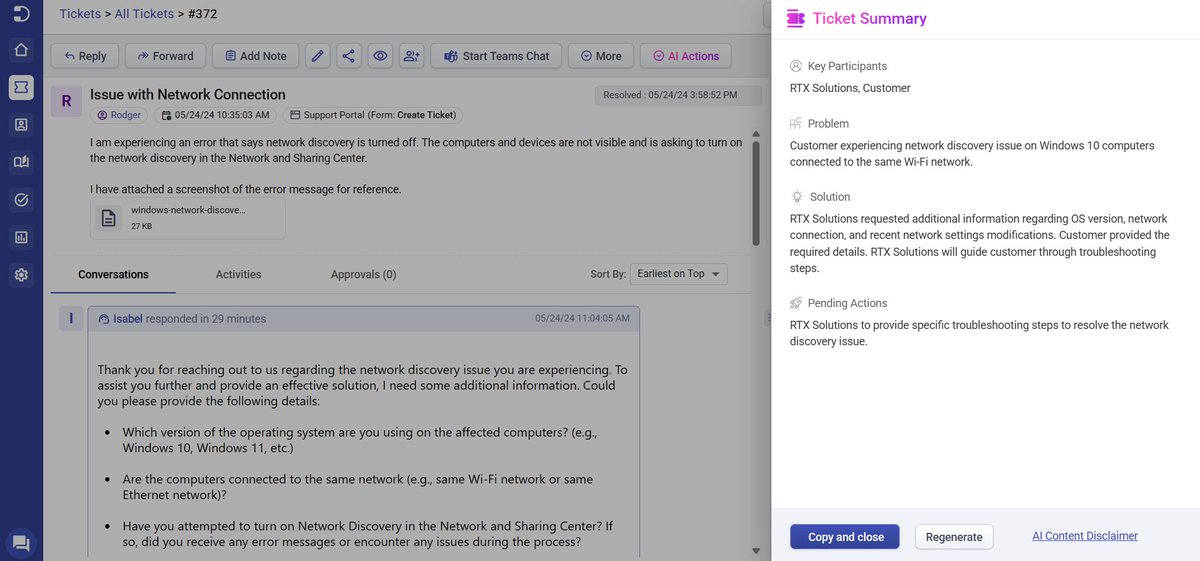The height and width of the screenshot is (561, 1200).
Task: Click the Tickets breadcrumb link
Action: (80, 14)
